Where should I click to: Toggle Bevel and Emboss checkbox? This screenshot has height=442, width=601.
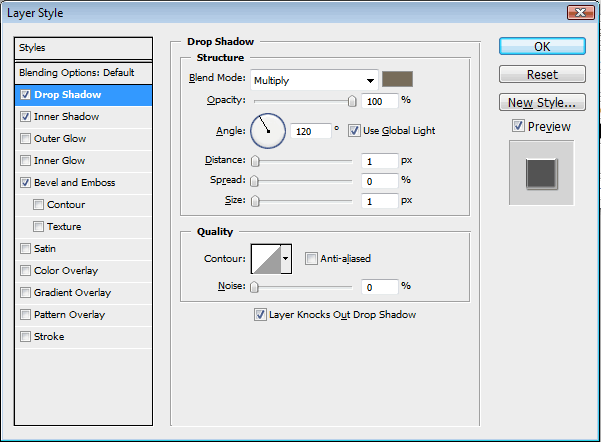[25, 182]
